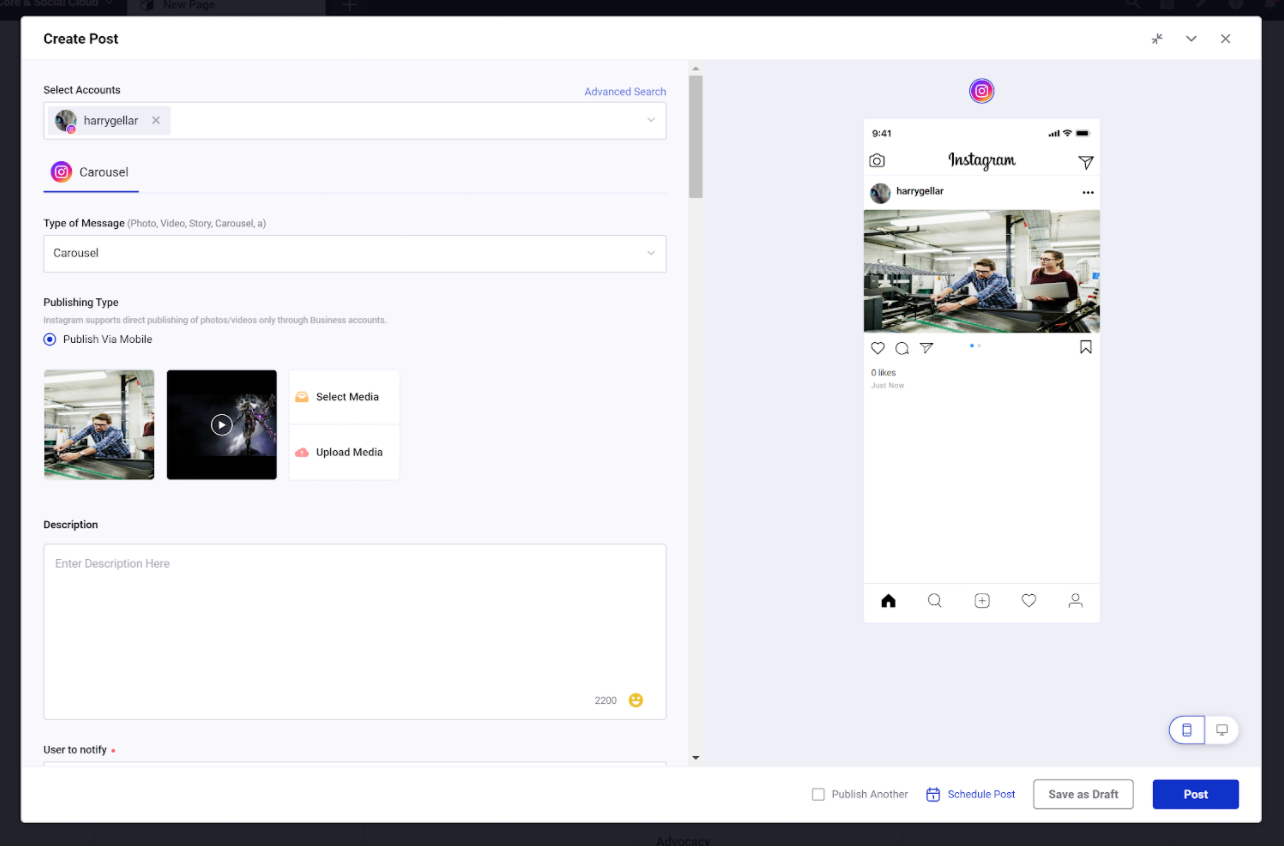The image size is (1284, 850).
Task: Click the form panel vertical scrollbar thumb
Action: pyautogui.click(x=696, y=137)
